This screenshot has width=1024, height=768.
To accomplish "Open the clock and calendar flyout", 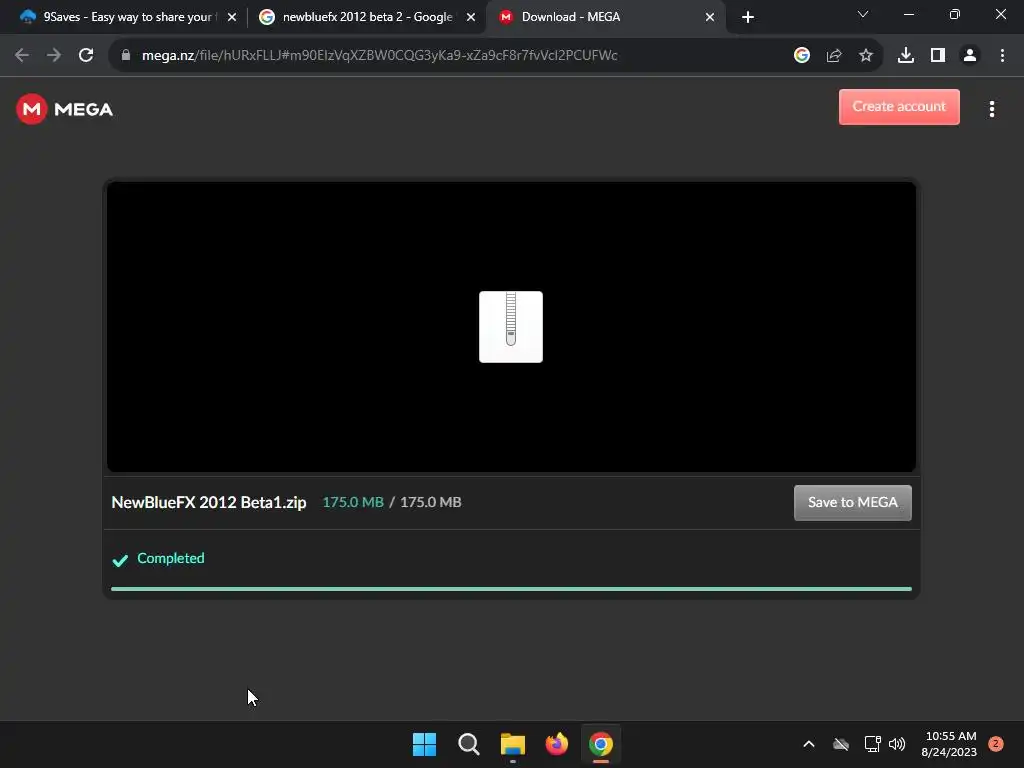I will 950,744.
